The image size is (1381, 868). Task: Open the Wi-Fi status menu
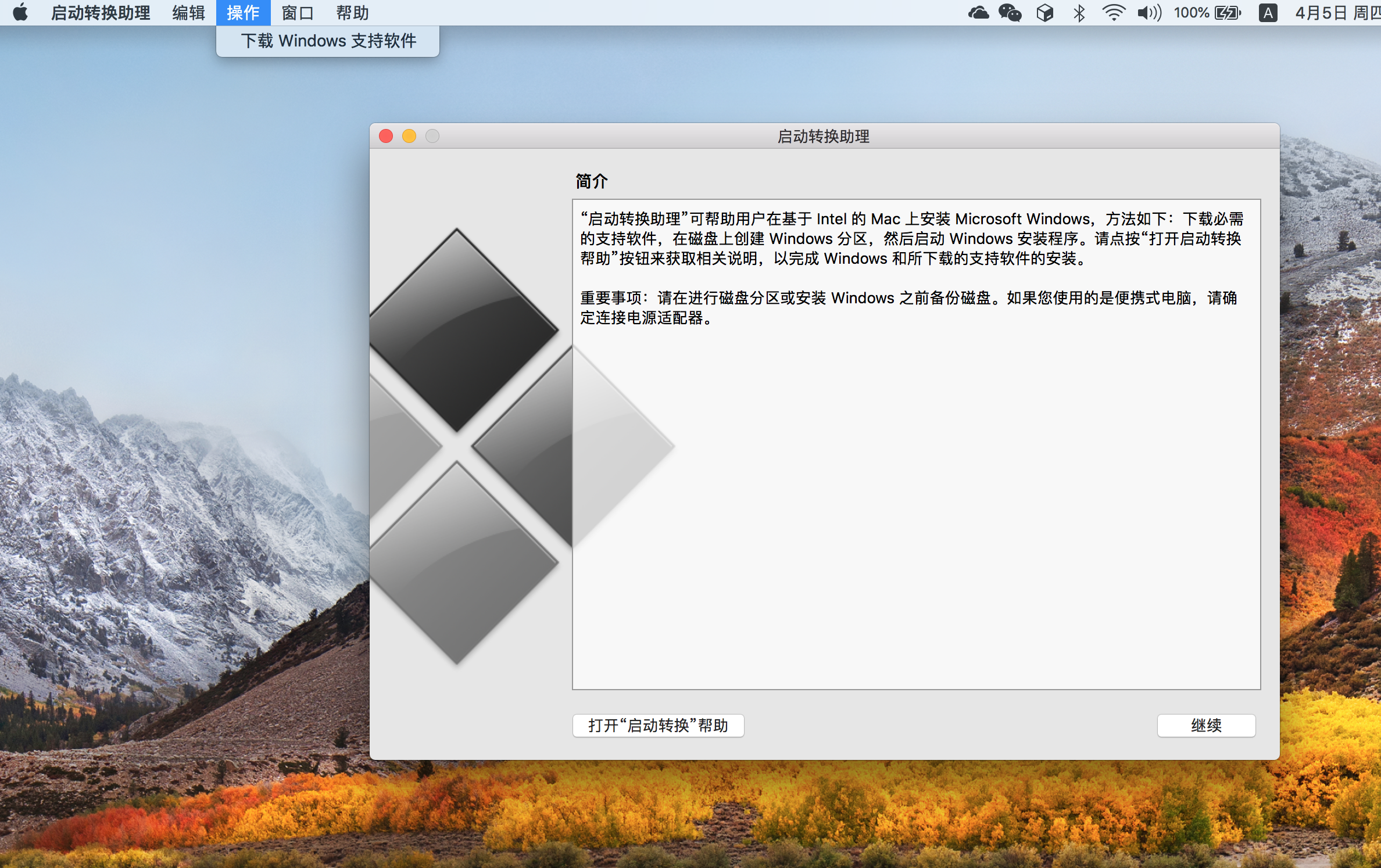click(x=1113, y=12)
